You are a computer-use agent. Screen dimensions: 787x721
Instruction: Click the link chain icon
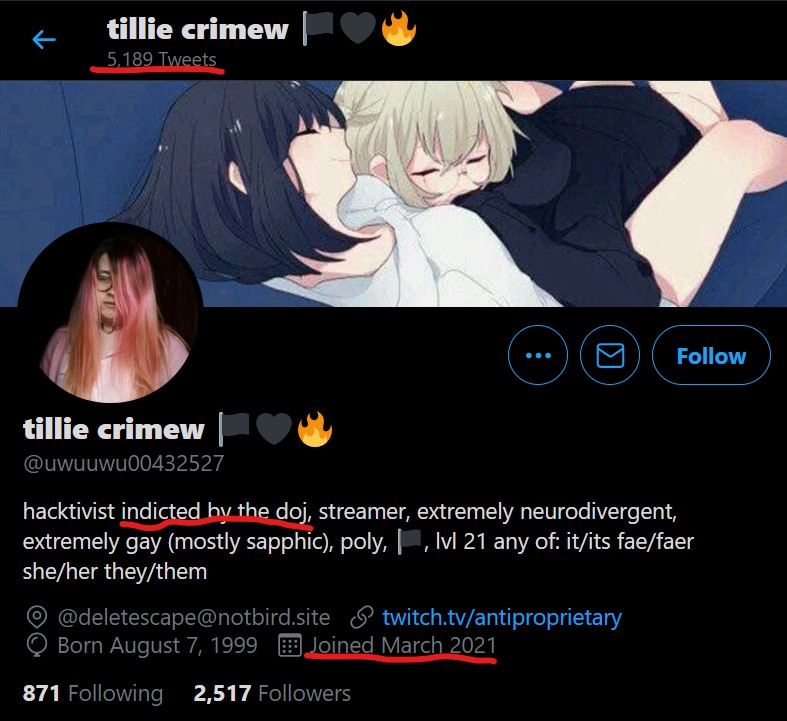tap(362, 617)
